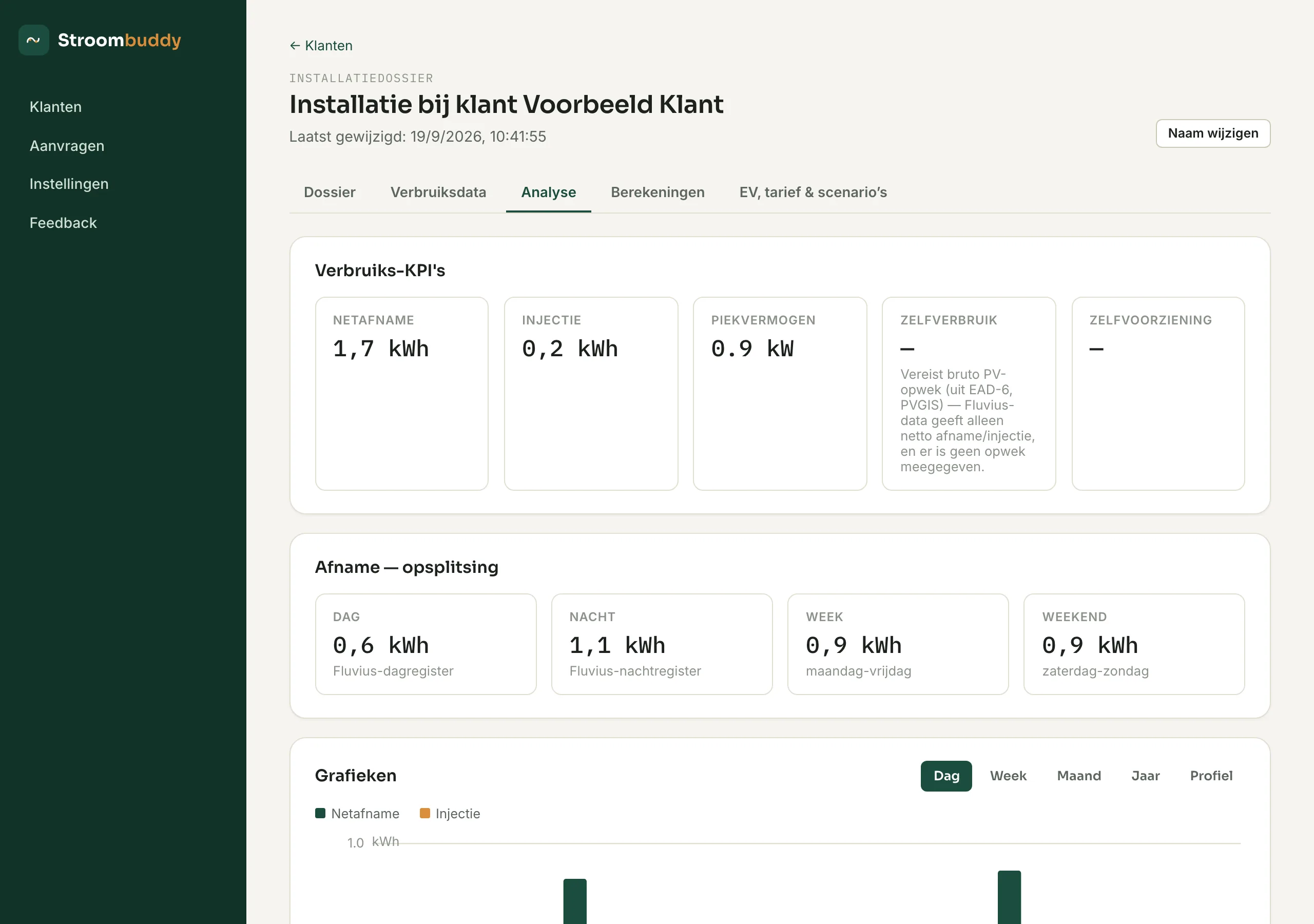Click the Vereist bruto PV-opwek note

(967, 421)
